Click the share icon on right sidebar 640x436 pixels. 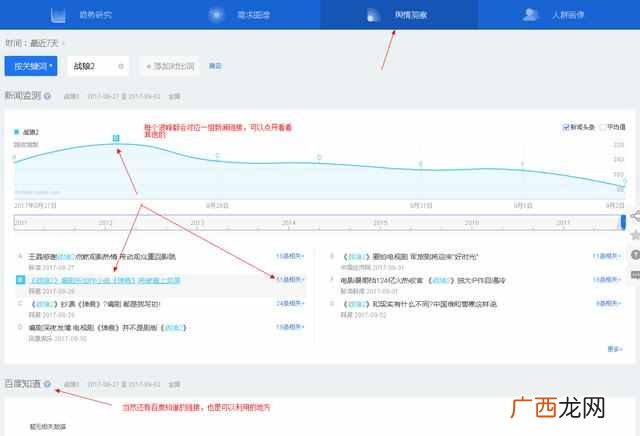635,216
